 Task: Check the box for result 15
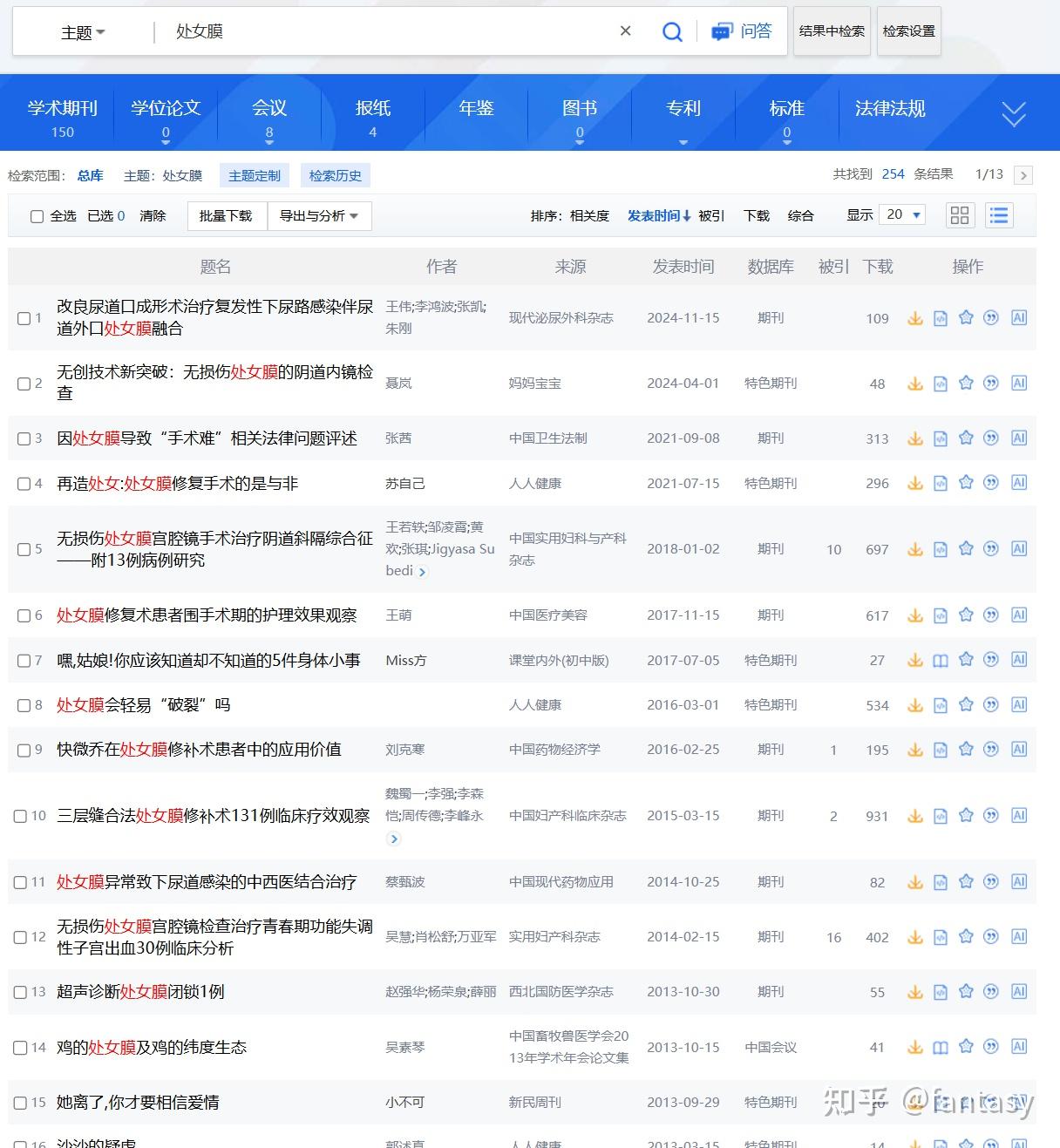[20, 1103]
